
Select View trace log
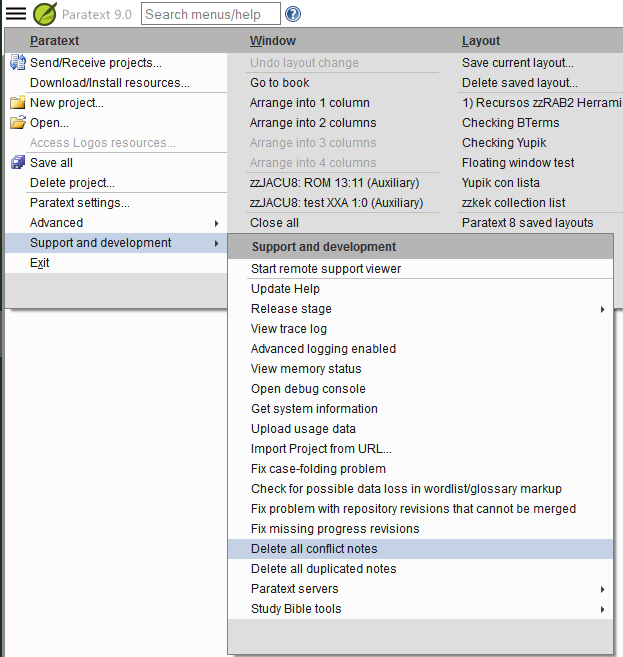click(289, 329)
